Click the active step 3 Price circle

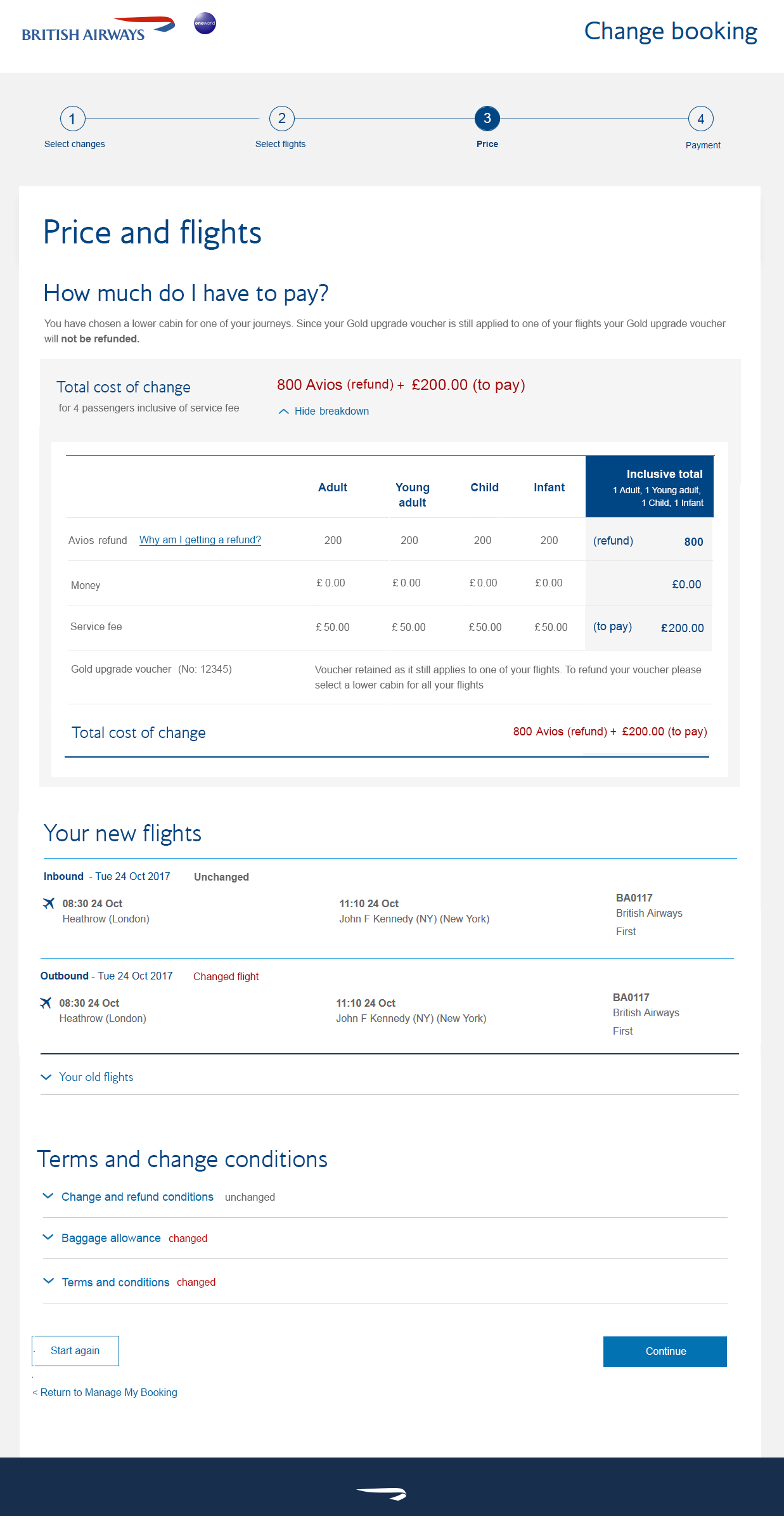coord(487,118)
